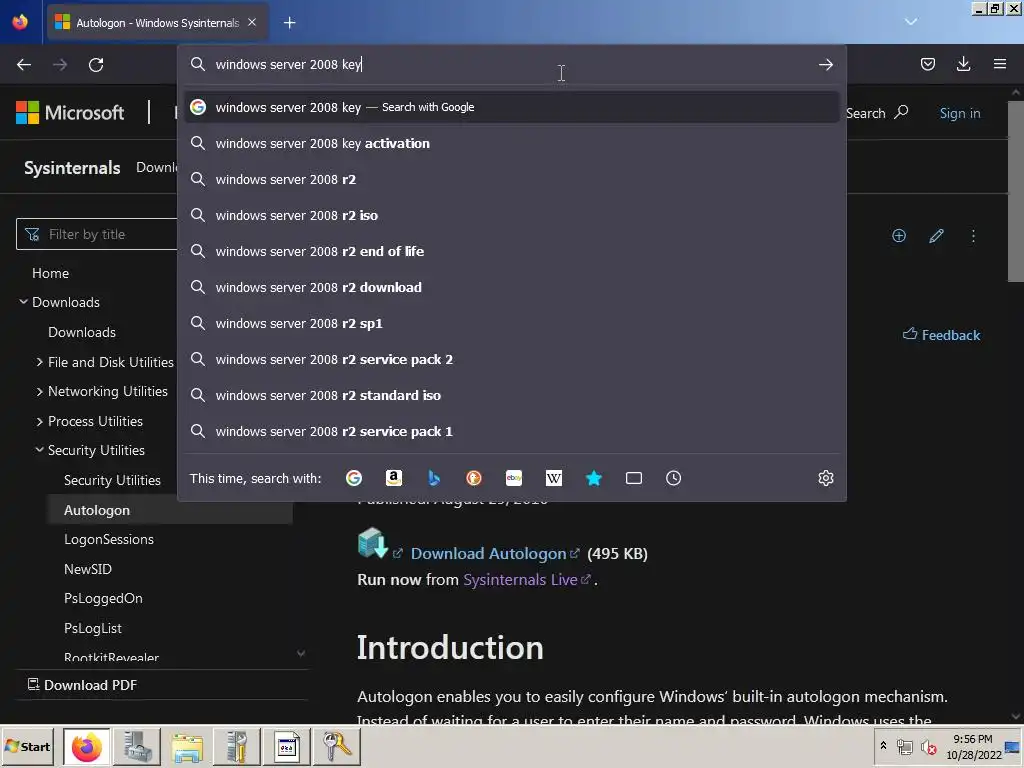Click the Filter by title field

(x=97, y=234)
